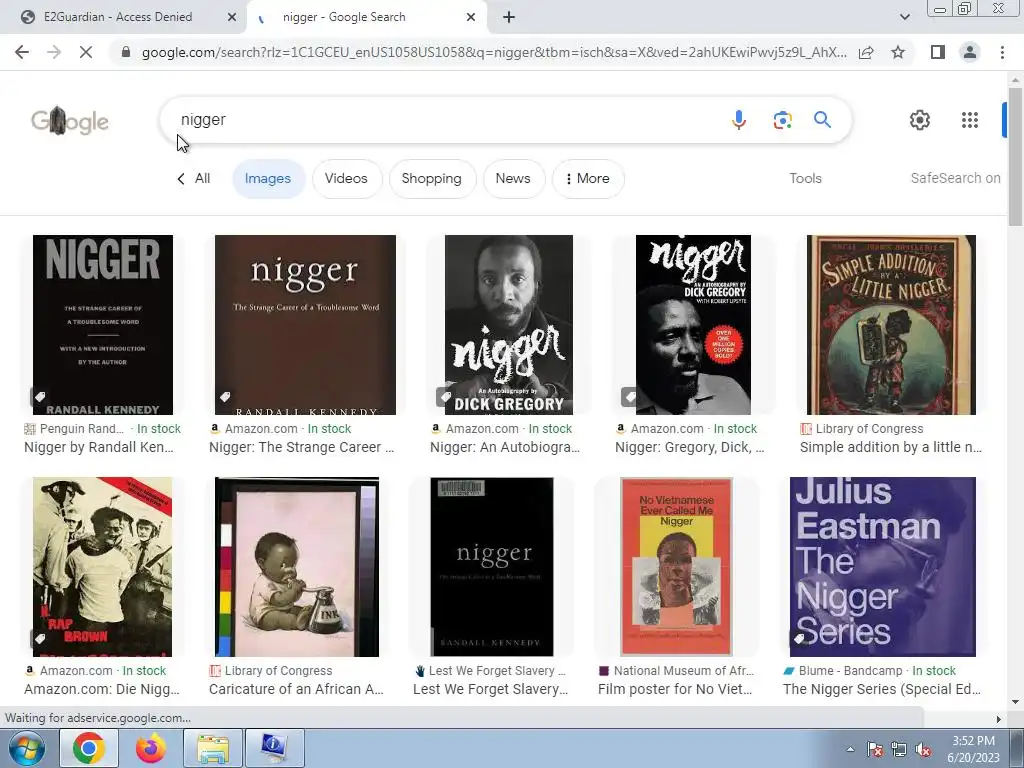
Task: Show hidden system tray icons
Action: click(x=850, y=750)
